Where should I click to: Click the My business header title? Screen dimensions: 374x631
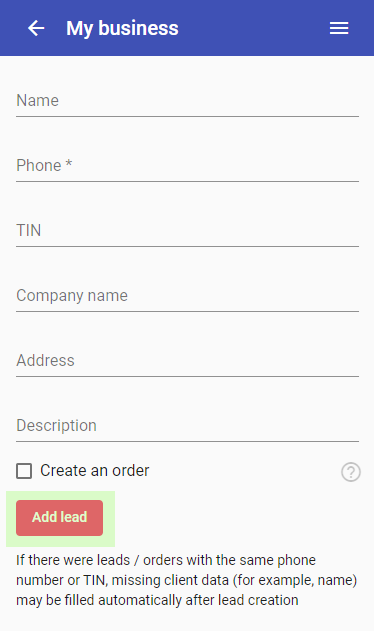[122, 28]
